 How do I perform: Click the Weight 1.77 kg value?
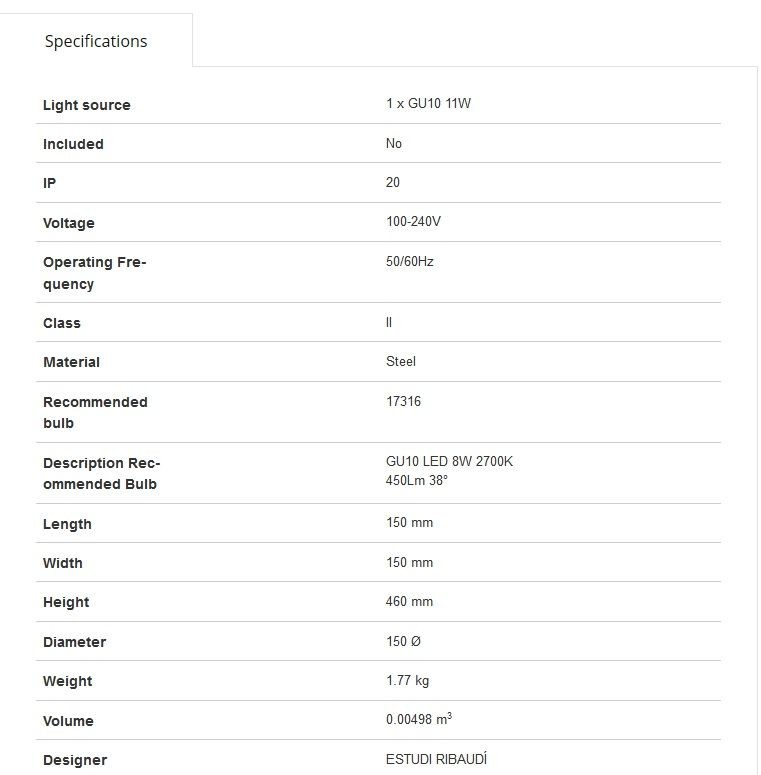(408, 681)
